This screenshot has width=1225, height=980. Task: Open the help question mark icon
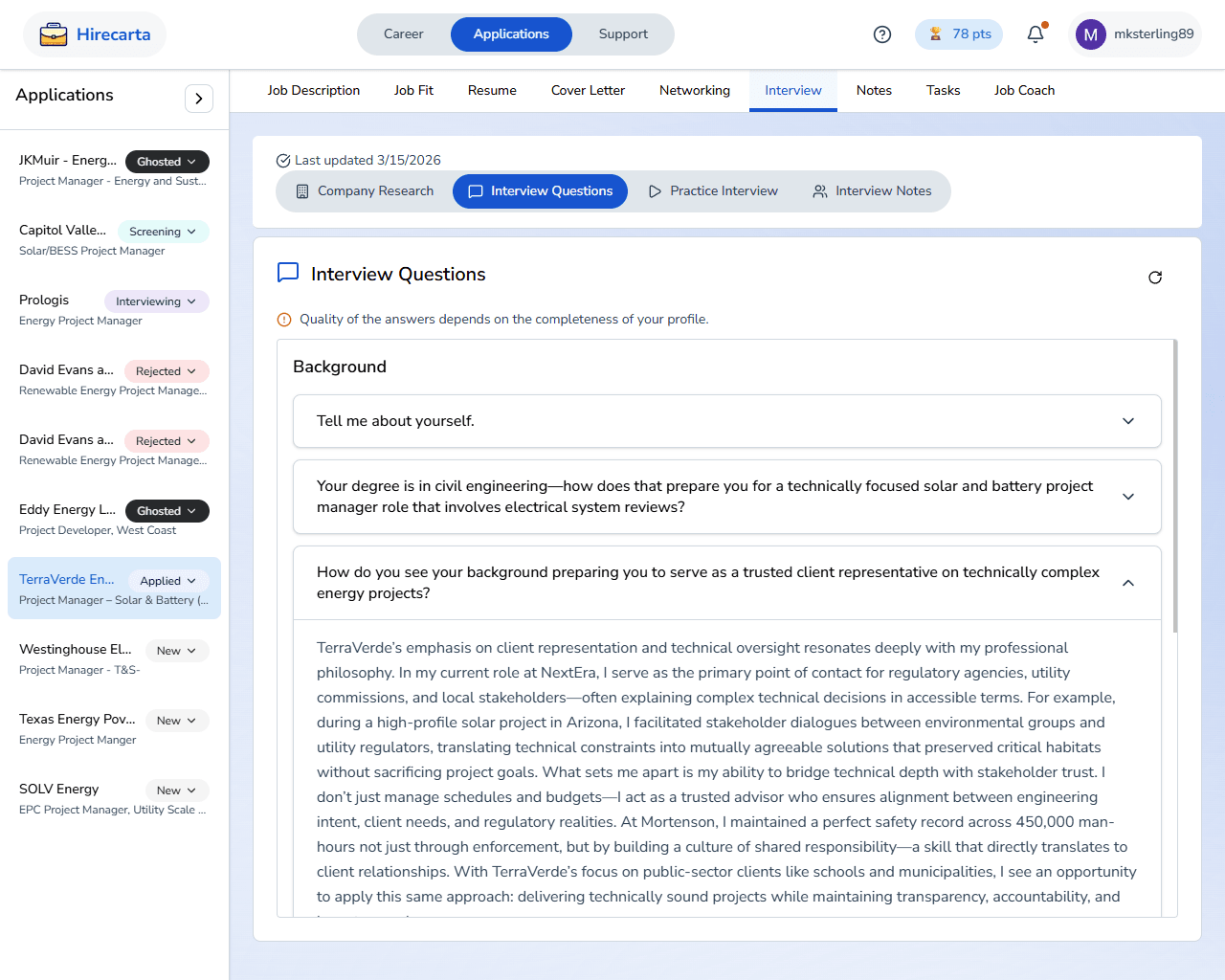[x=882, y=34]
